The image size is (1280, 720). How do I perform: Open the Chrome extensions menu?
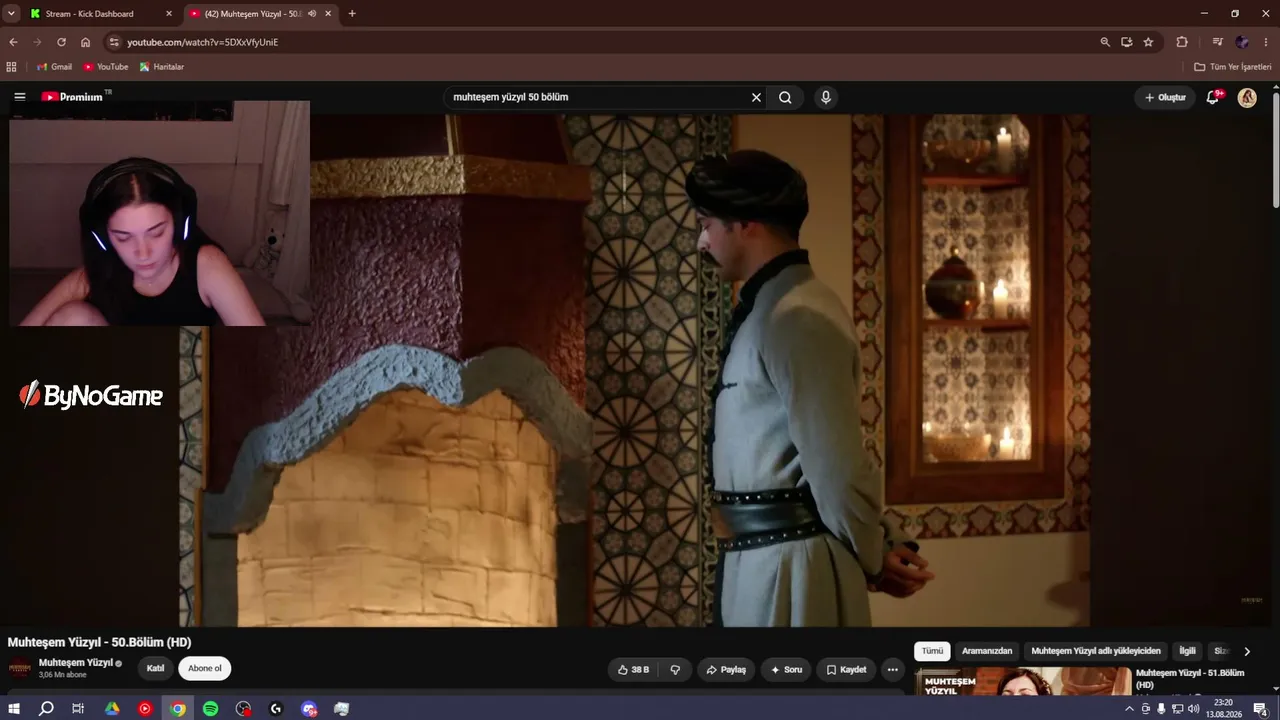coord(1182,42)
